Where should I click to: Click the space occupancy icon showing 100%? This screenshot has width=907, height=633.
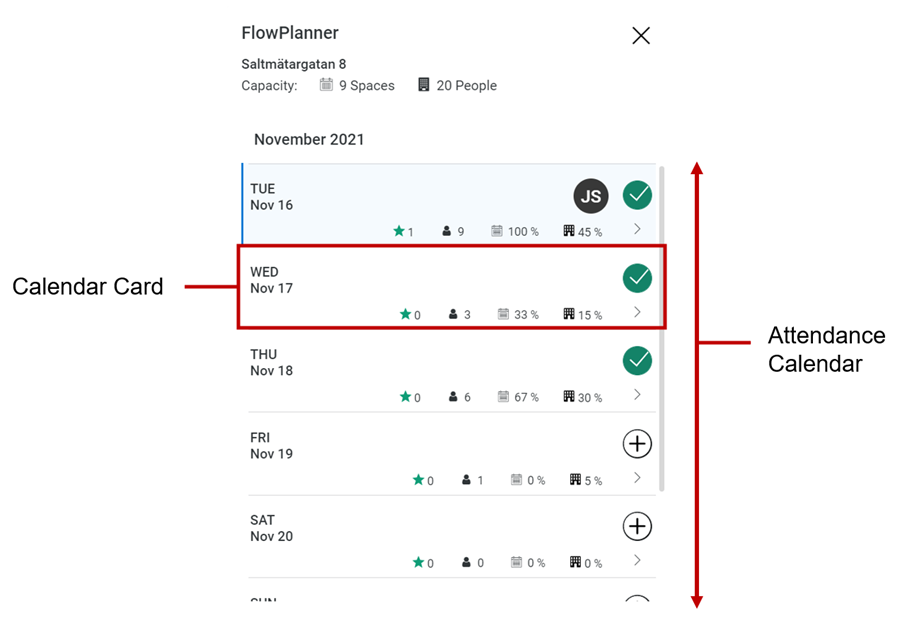coord(497,230)
